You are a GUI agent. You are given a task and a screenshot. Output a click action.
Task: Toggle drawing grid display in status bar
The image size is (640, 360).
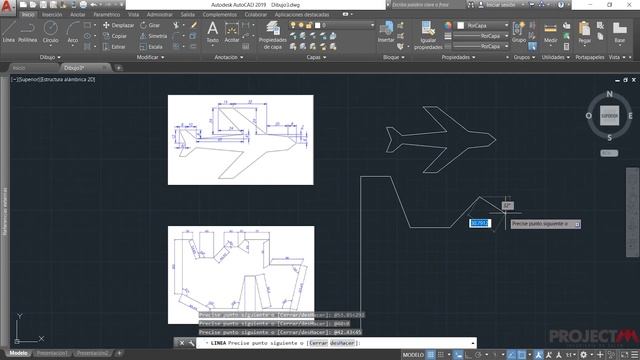coord(431,355)
